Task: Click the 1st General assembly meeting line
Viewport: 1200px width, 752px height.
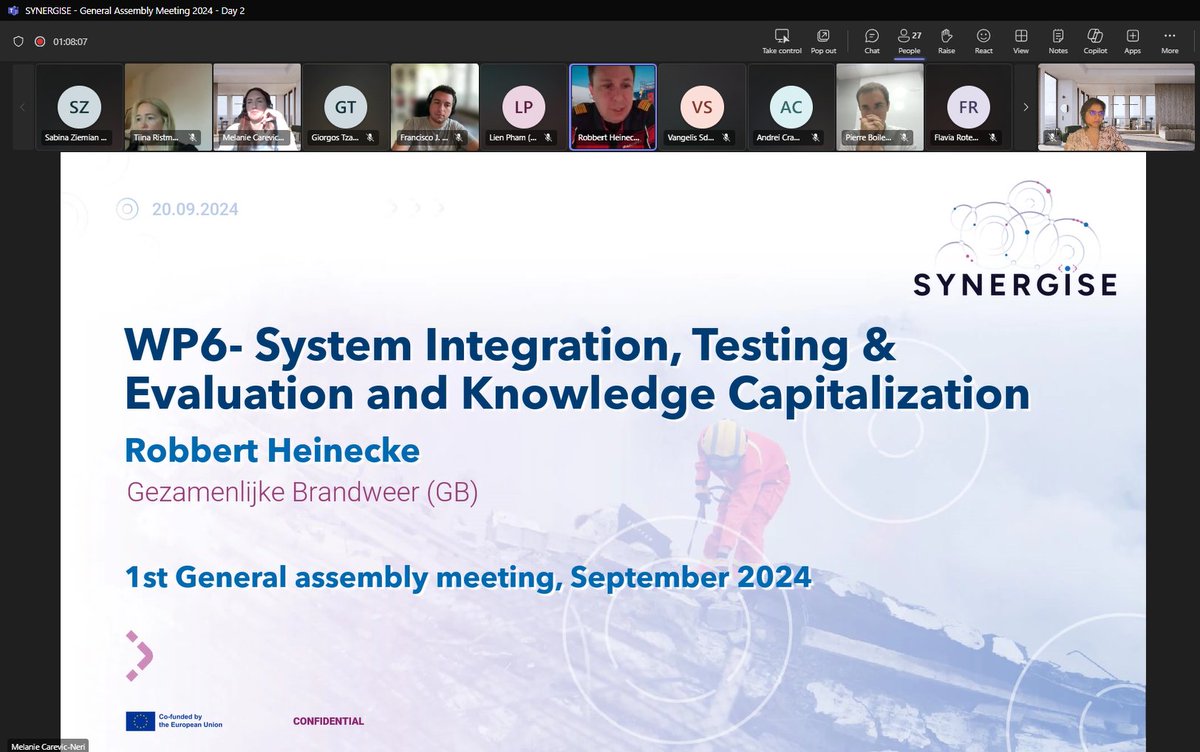Action: click(x=468, y=577)
